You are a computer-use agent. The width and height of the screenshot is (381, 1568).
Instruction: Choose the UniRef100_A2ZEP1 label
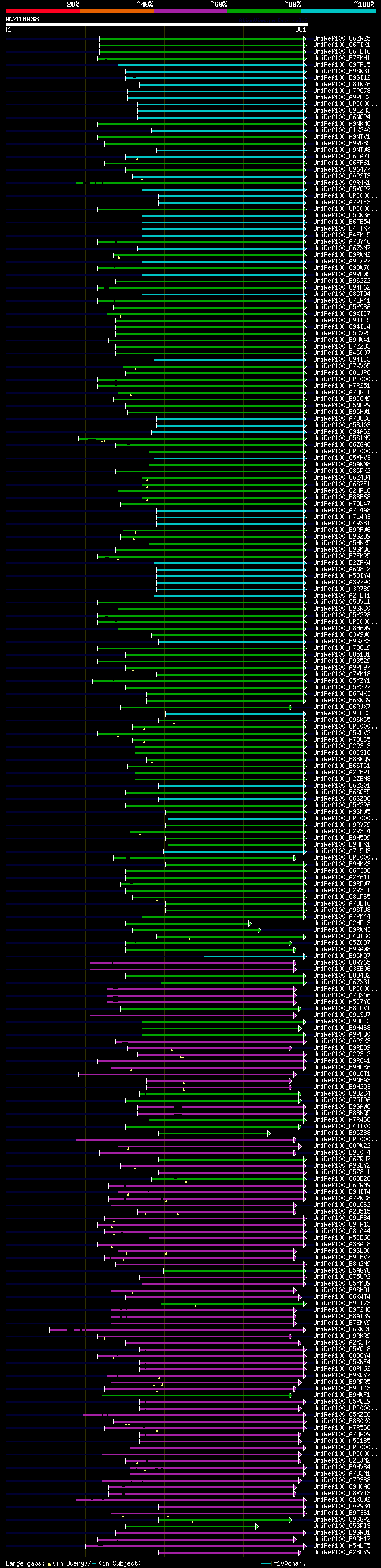point(342,773)
